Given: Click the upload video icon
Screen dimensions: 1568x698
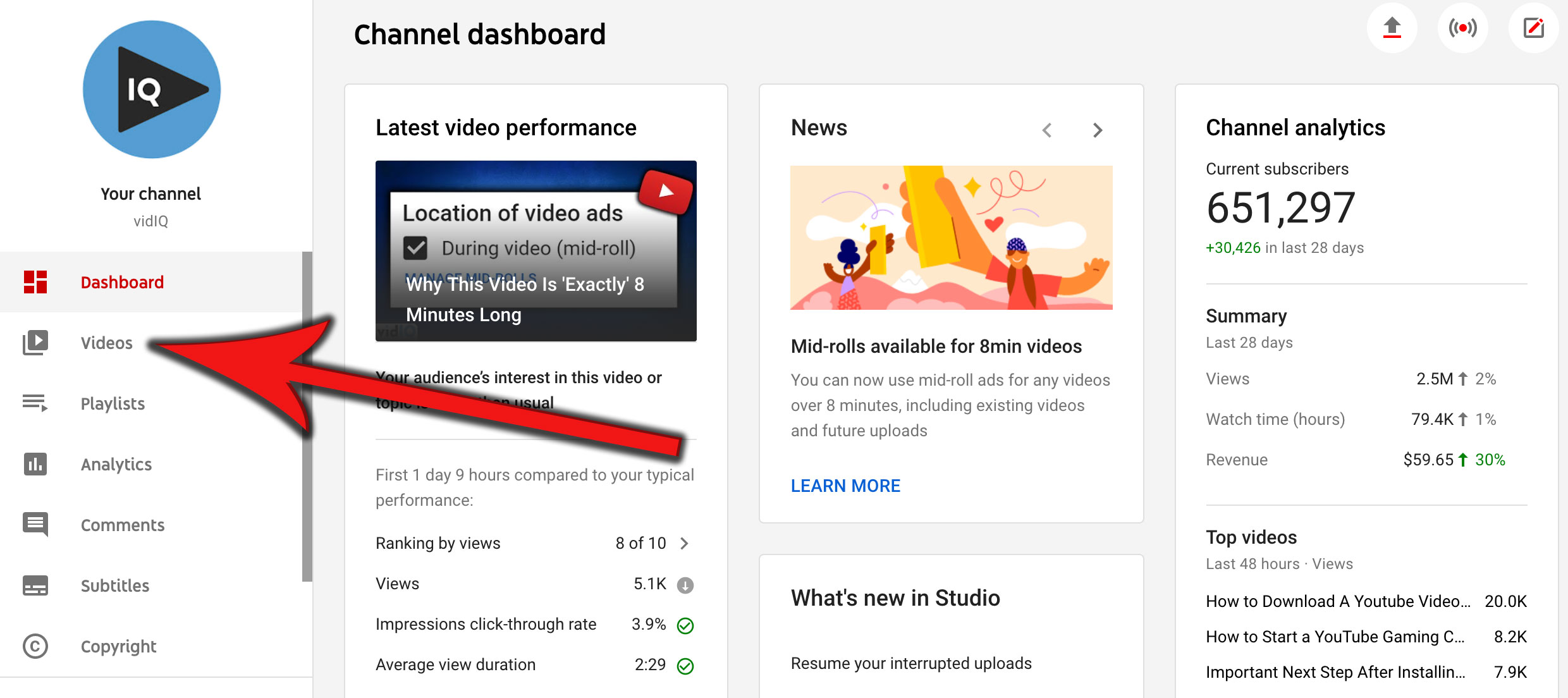Looking at the screenshot, I should tap(1392, 28).
